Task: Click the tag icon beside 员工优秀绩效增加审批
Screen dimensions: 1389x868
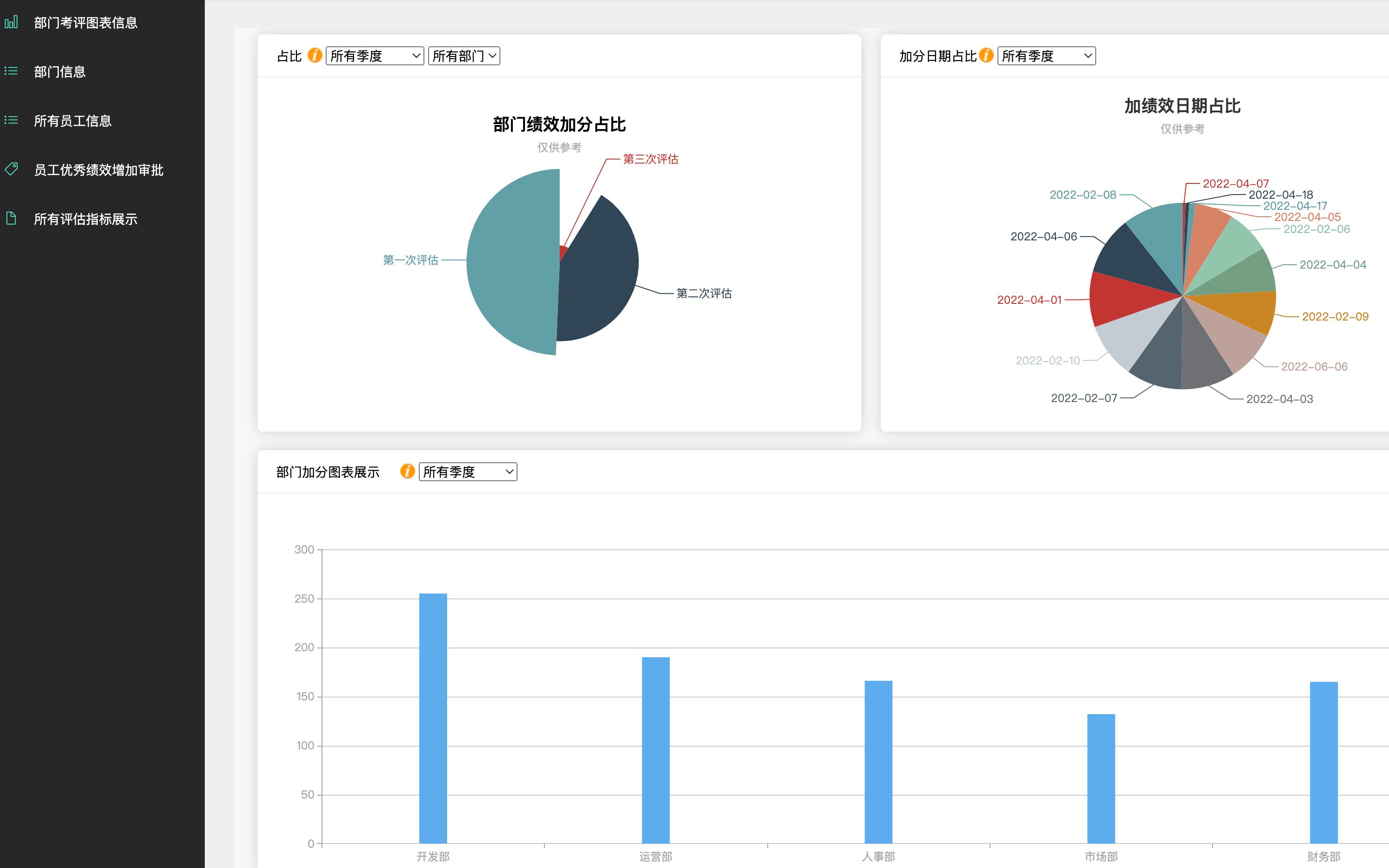Action: (x=12, y=170)
